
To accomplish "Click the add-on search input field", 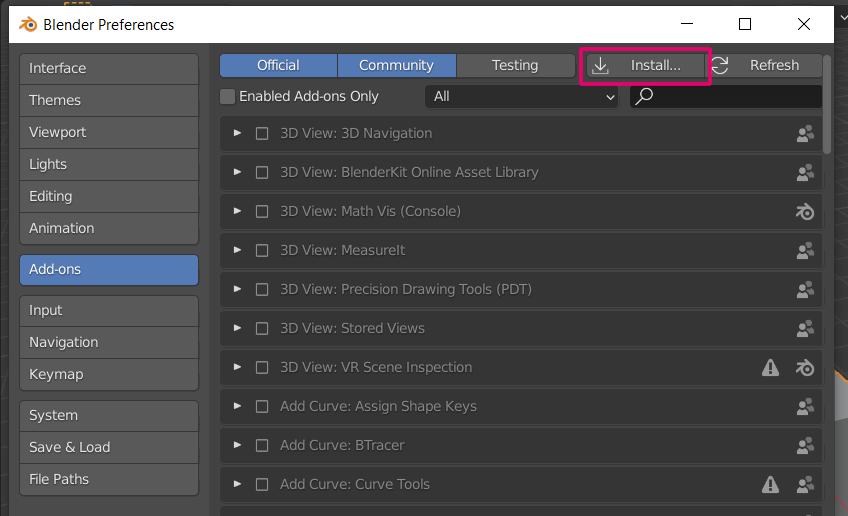I will tap(726, 96).
